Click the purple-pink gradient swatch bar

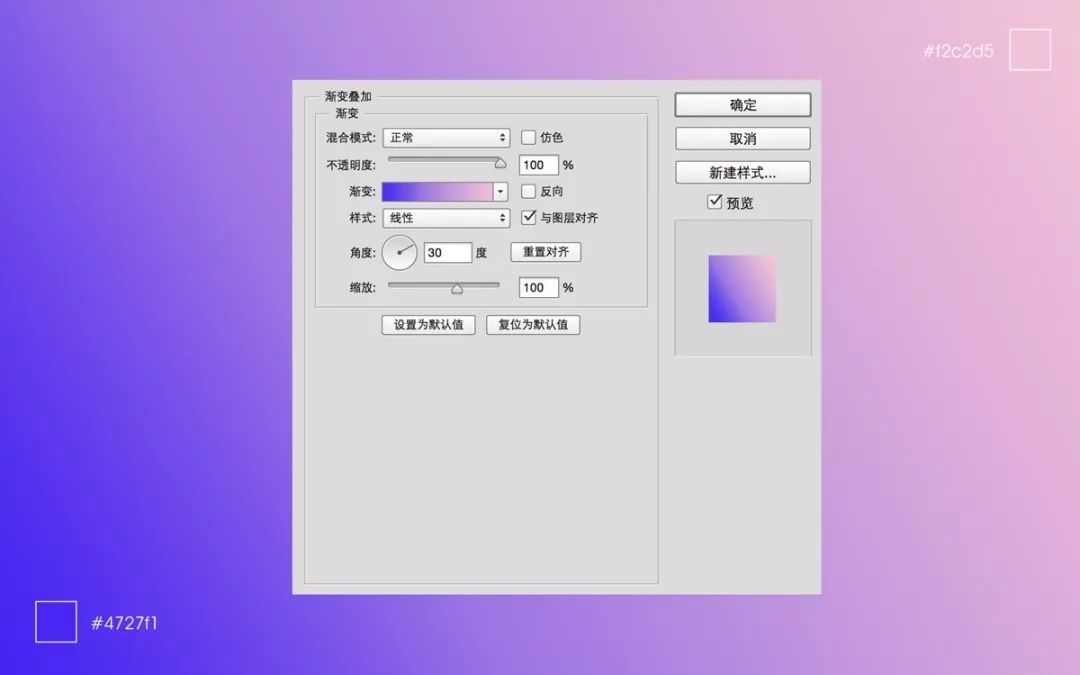[x=437, y=192]
